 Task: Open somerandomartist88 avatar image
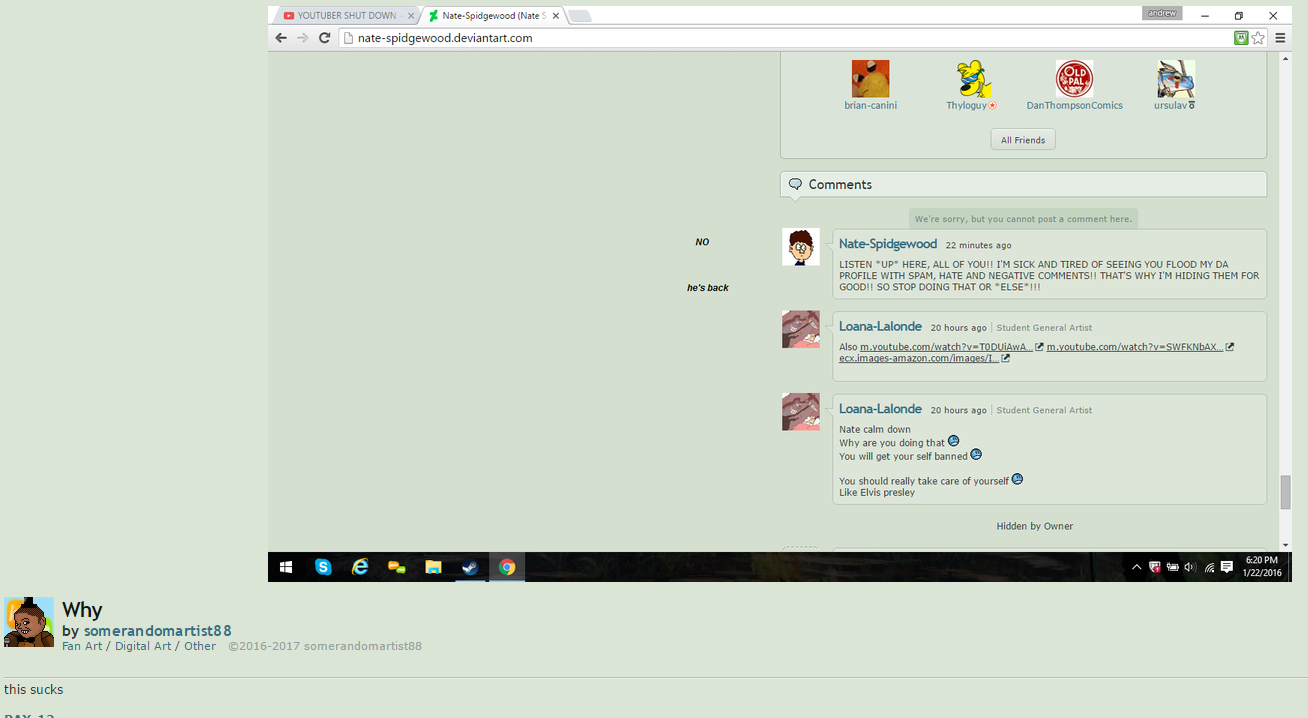tap(29, 622)
